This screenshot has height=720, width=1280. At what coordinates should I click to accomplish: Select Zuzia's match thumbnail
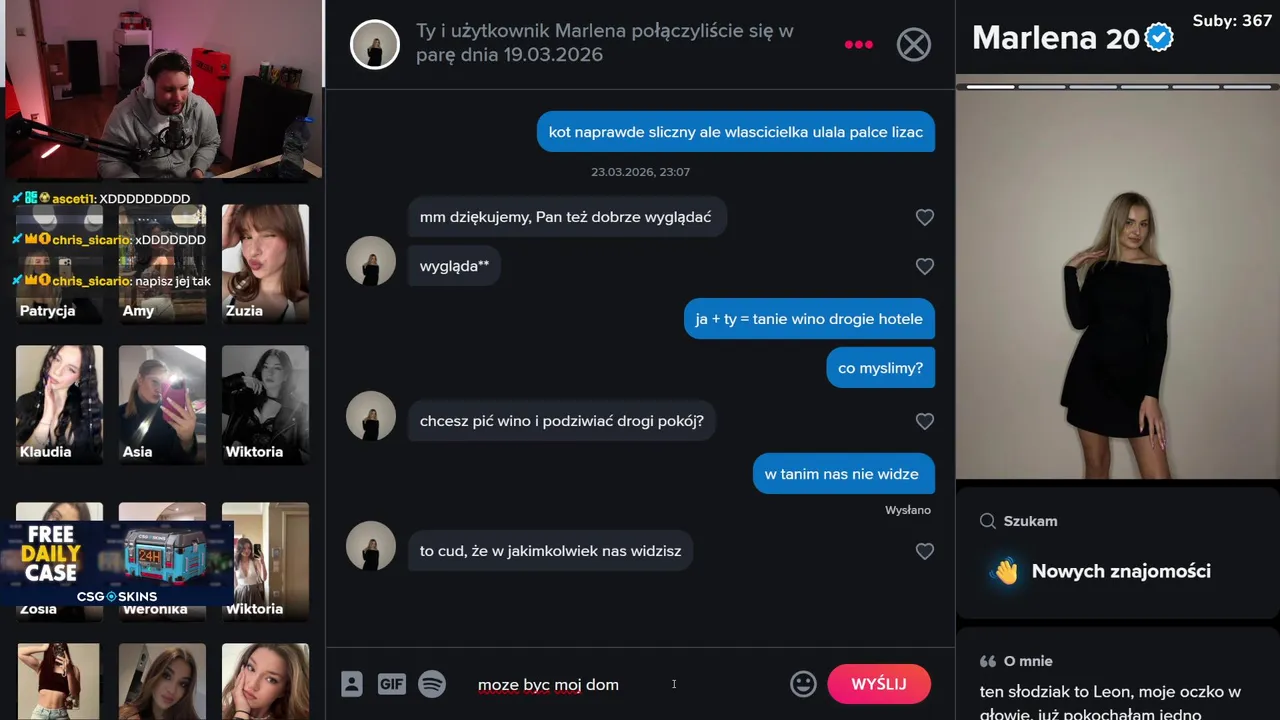click(x=265, y=263)
